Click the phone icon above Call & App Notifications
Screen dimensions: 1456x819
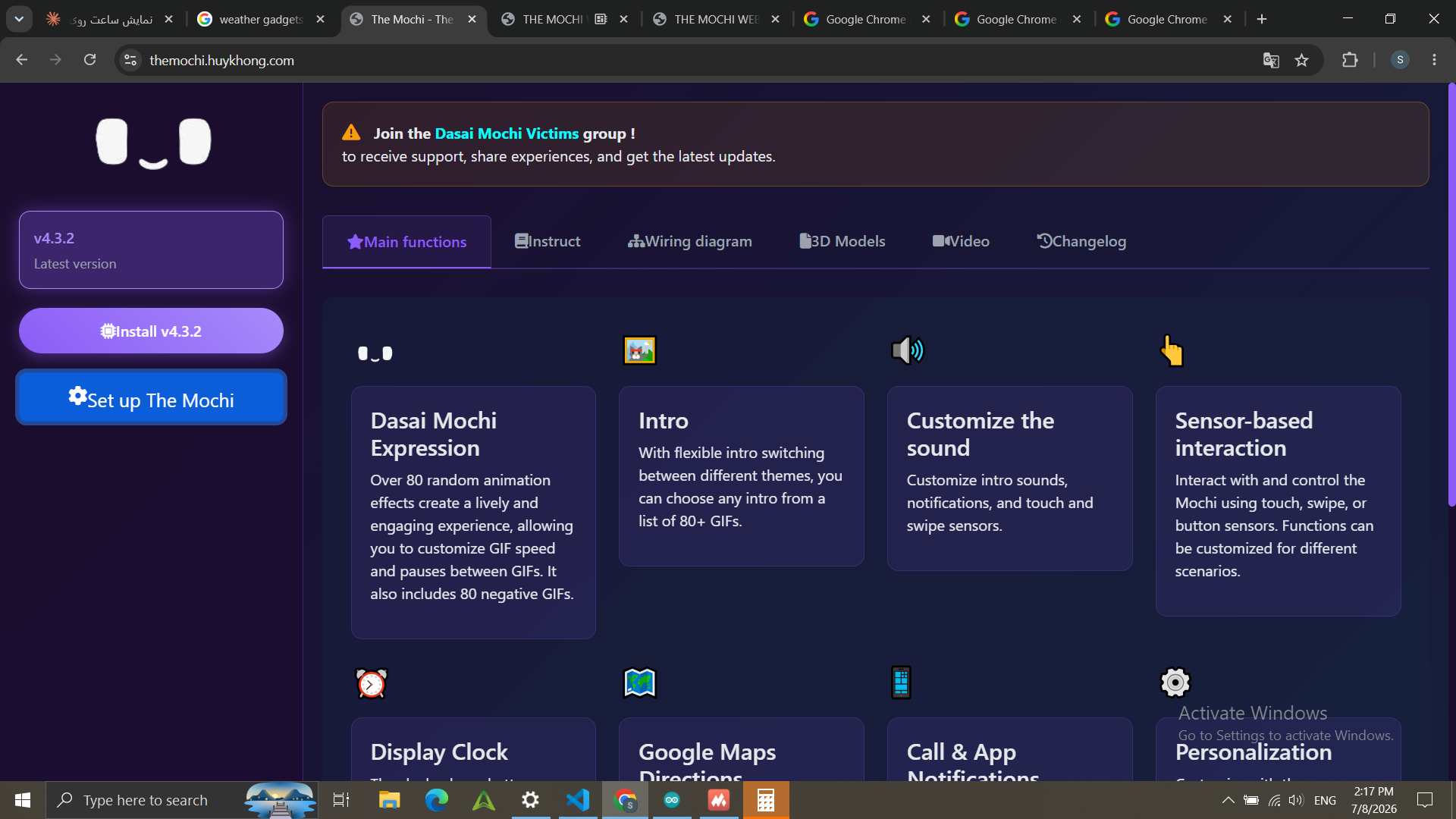click(901, 682)
